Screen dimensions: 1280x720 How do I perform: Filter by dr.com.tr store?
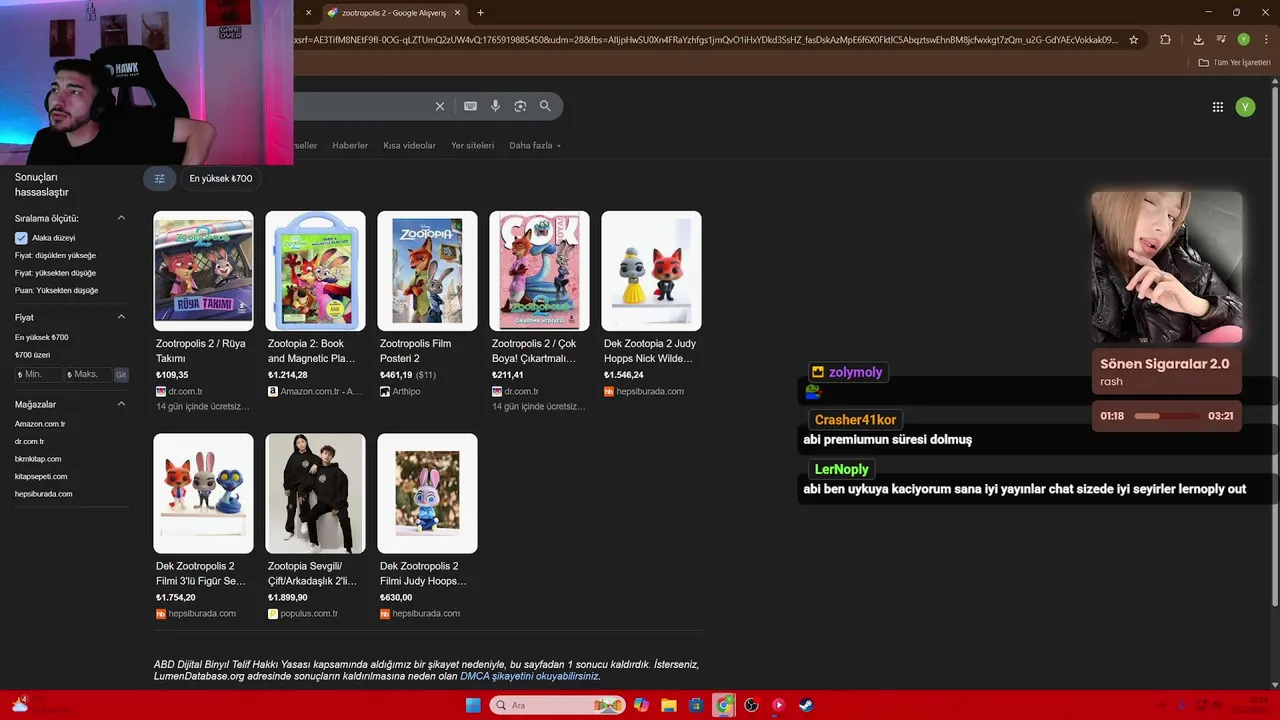pos(29,441)
